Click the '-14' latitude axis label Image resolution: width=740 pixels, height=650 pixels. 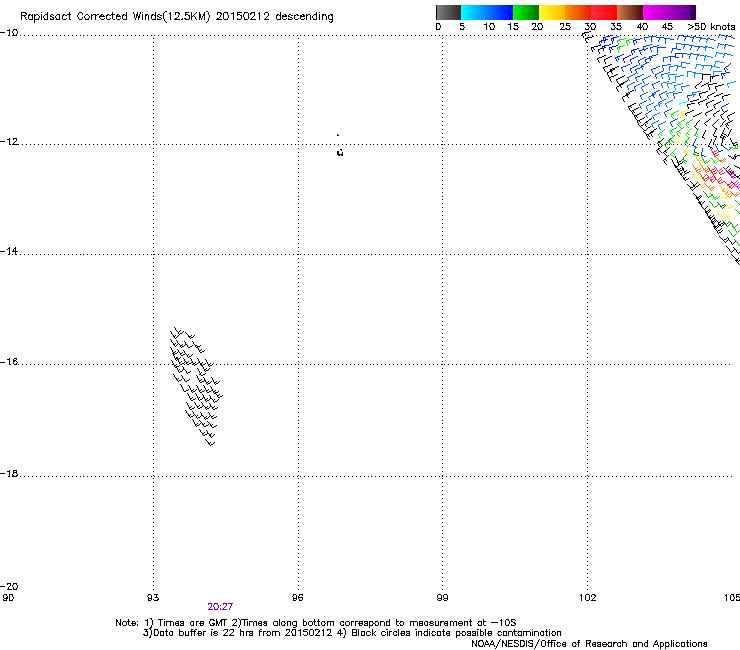coord(9,251)
